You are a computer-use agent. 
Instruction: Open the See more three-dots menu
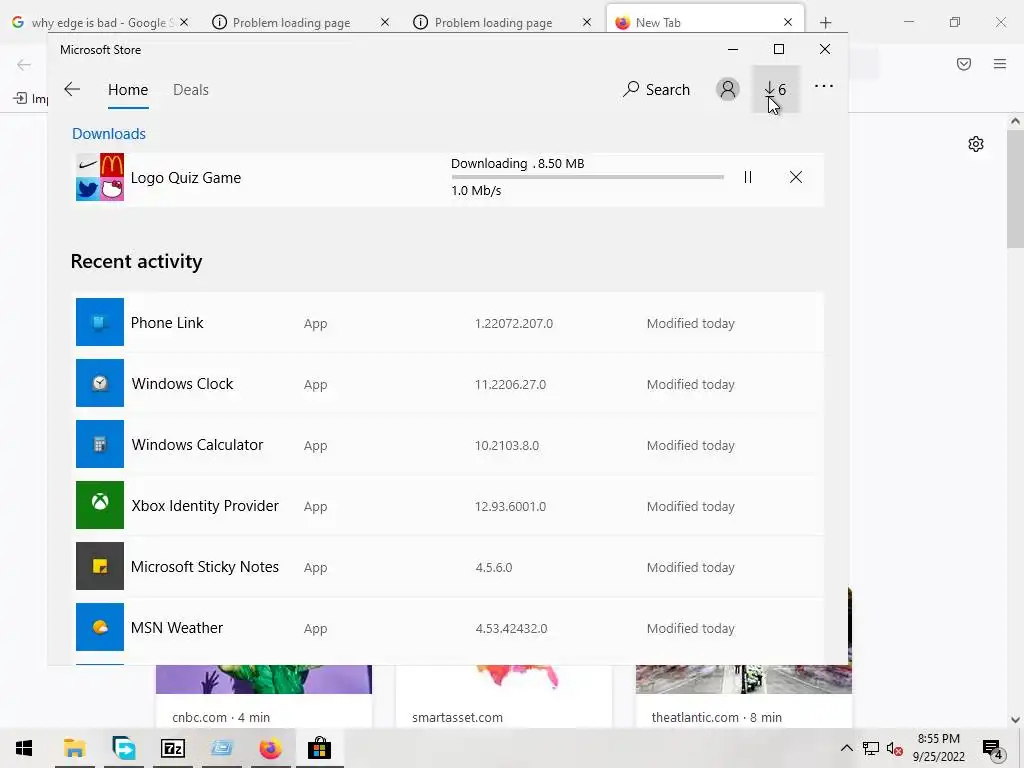(824, 86)
